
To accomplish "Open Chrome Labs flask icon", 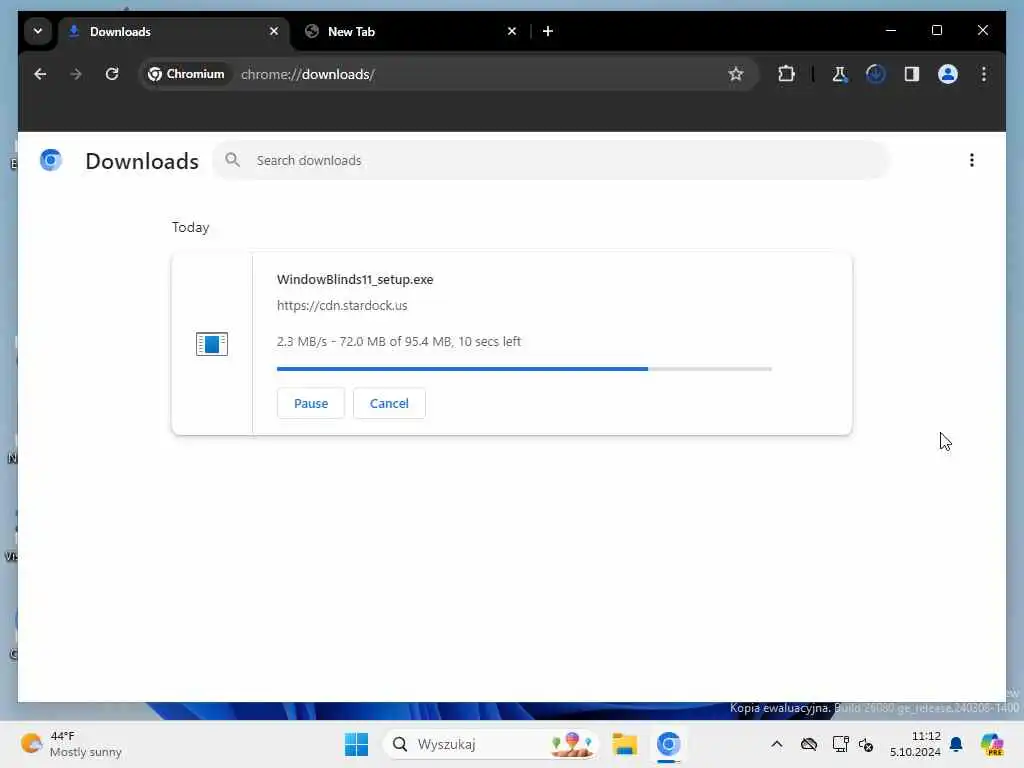I will pos(840,74).
